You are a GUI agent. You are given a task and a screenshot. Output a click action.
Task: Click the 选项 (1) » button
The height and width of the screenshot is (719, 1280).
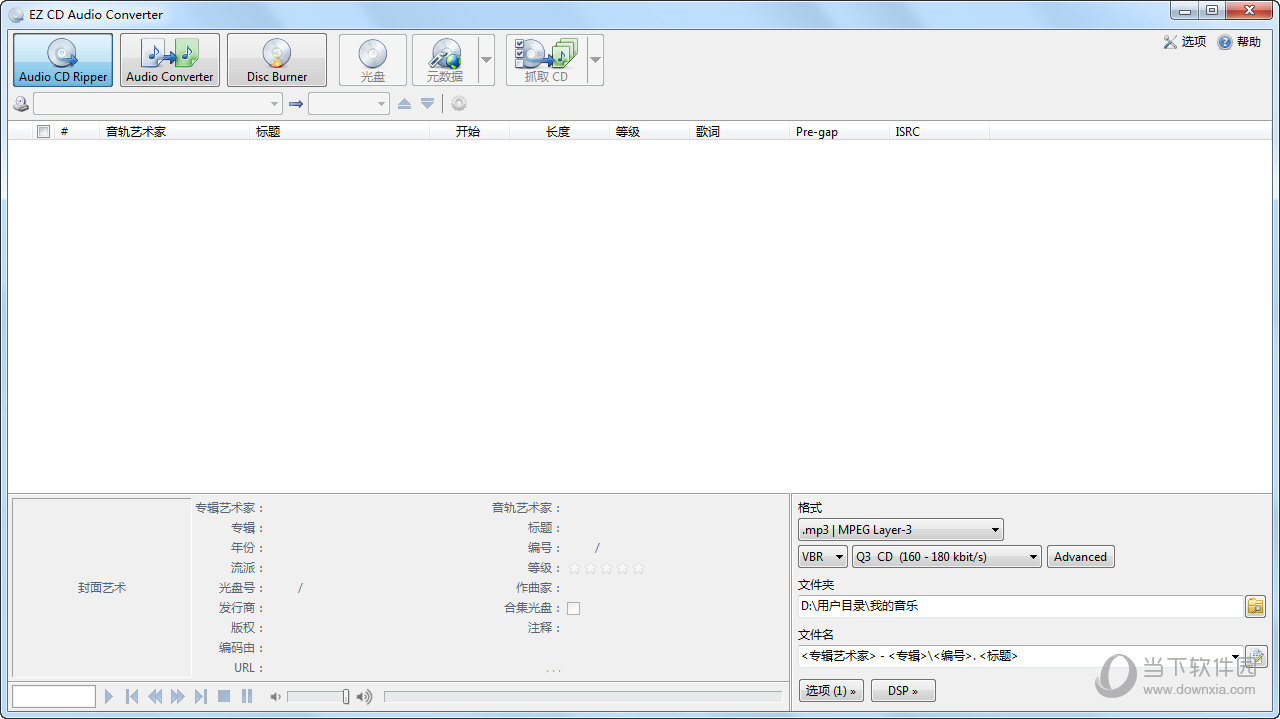[x=831, y=691]
